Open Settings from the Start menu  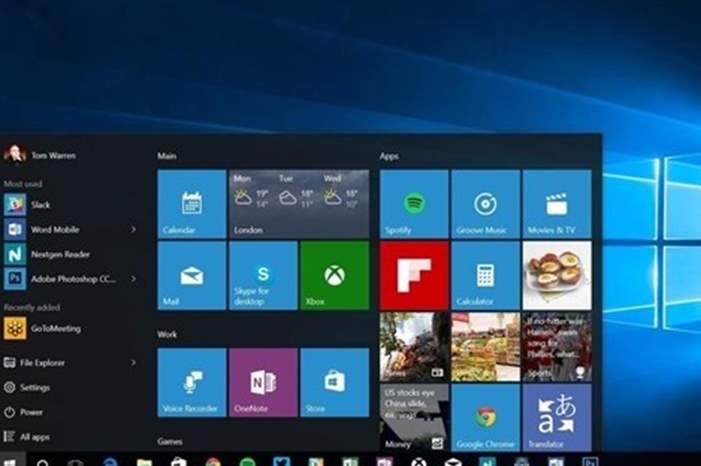[34, 387]
